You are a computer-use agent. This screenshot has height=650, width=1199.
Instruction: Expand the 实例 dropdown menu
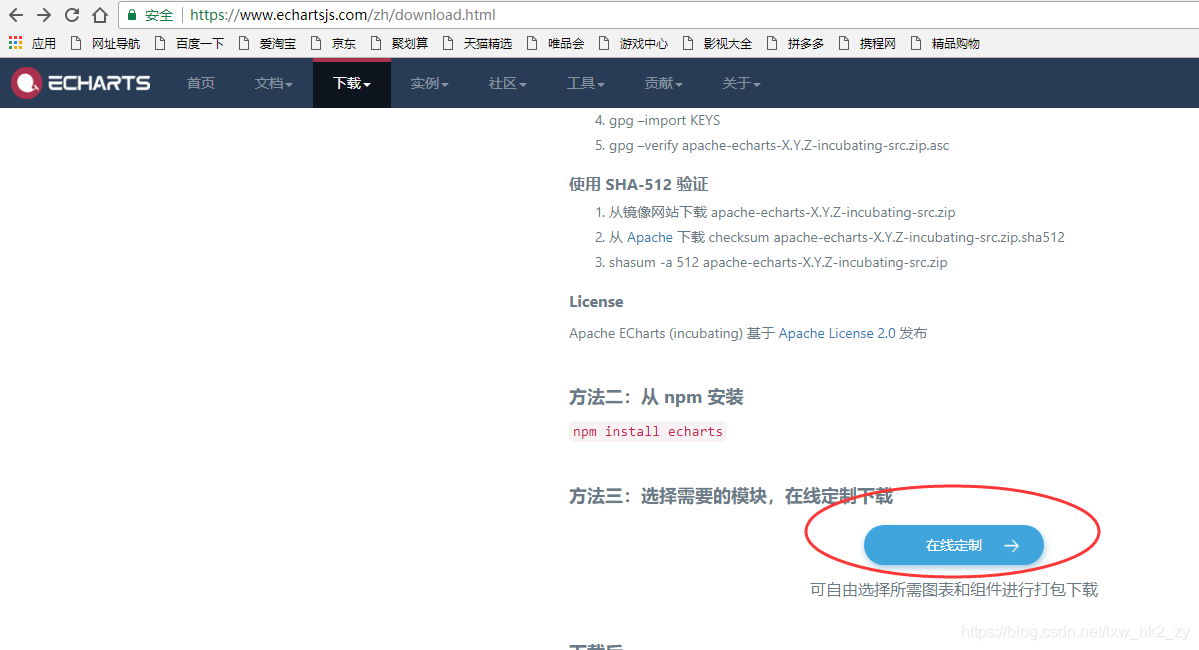430,83
